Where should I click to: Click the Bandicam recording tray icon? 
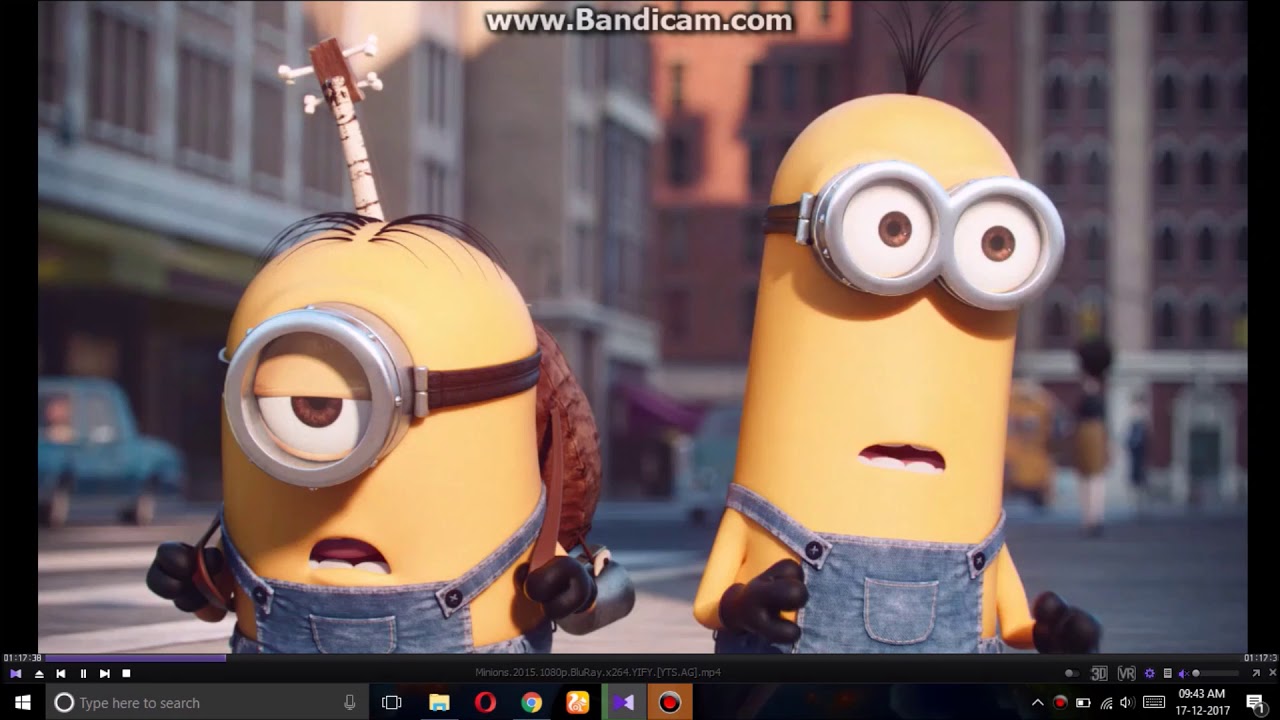coord(1060,702)
